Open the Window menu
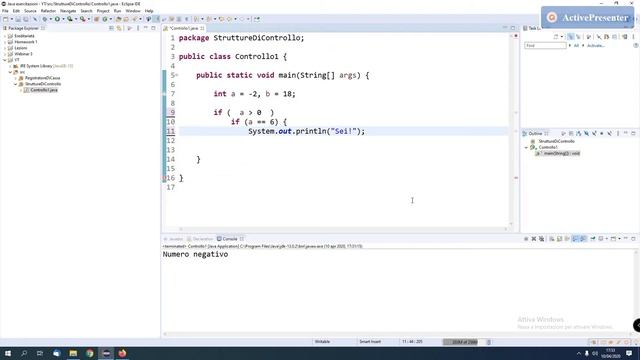Viewport: 640px width, 360px height. 133,11
